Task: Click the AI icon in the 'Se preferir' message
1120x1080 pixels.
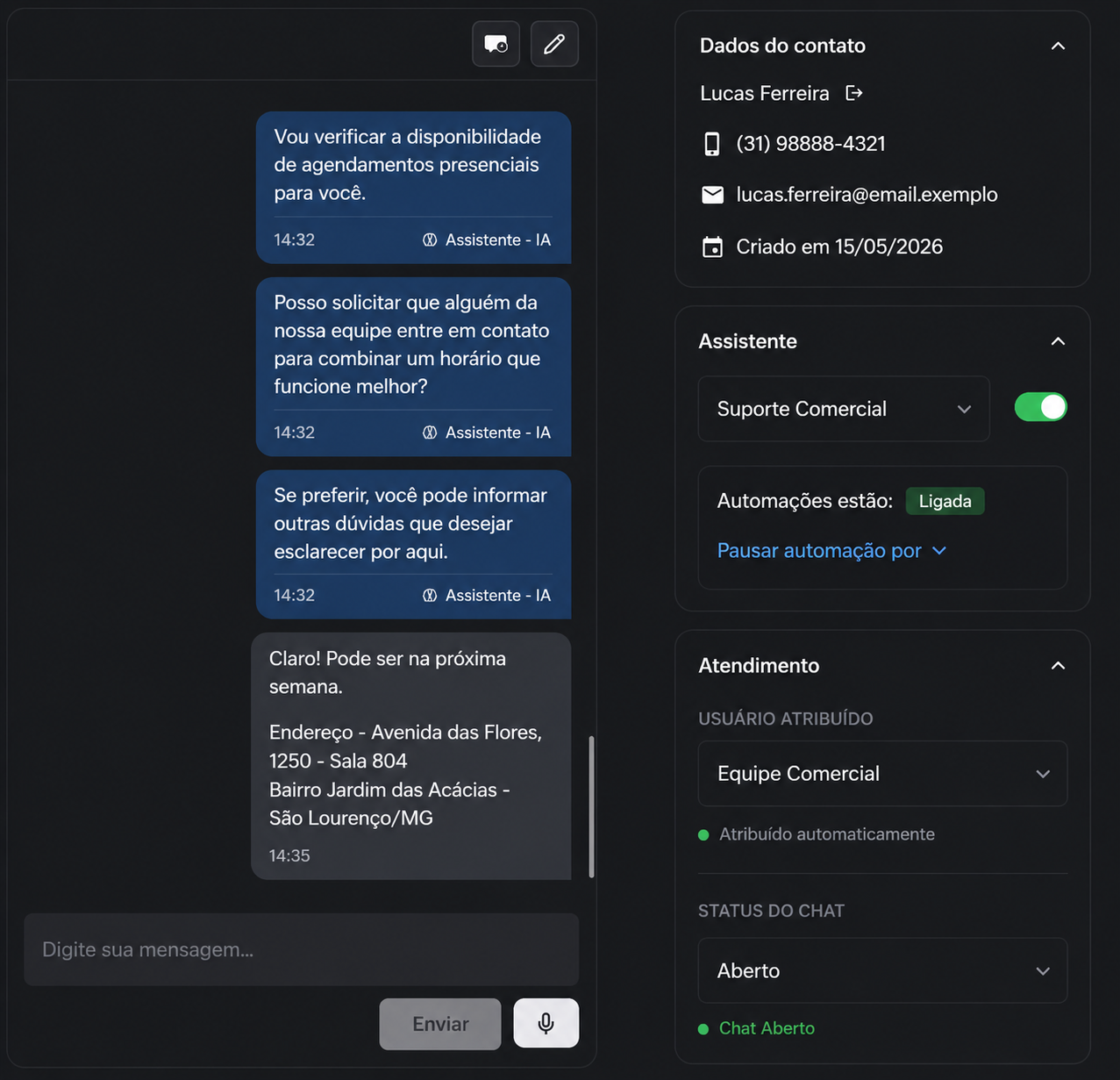Action: tap(430, 595)
